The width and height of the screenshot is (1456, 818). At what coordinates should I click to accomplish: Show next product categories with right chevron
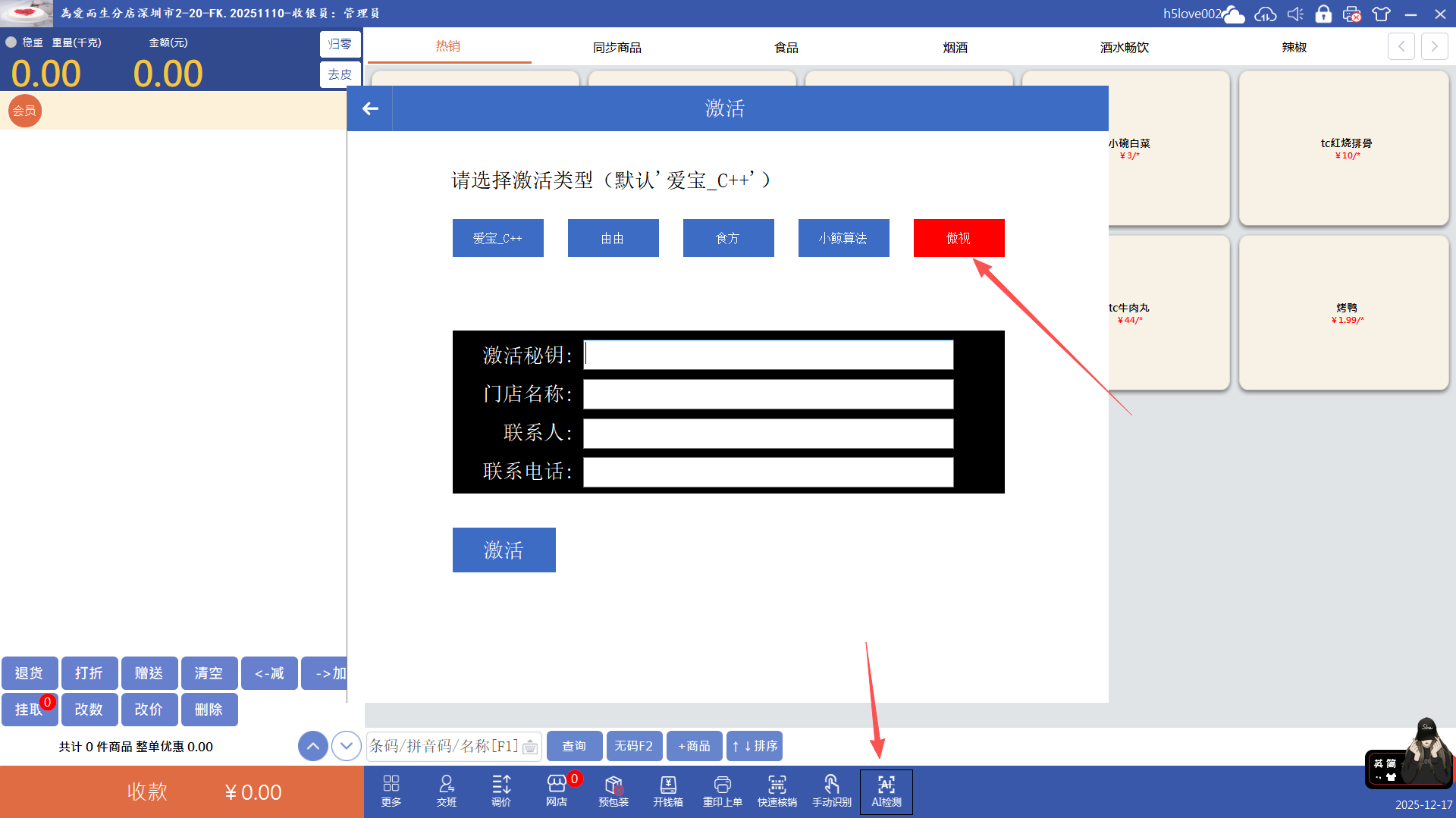[1434, 46]
